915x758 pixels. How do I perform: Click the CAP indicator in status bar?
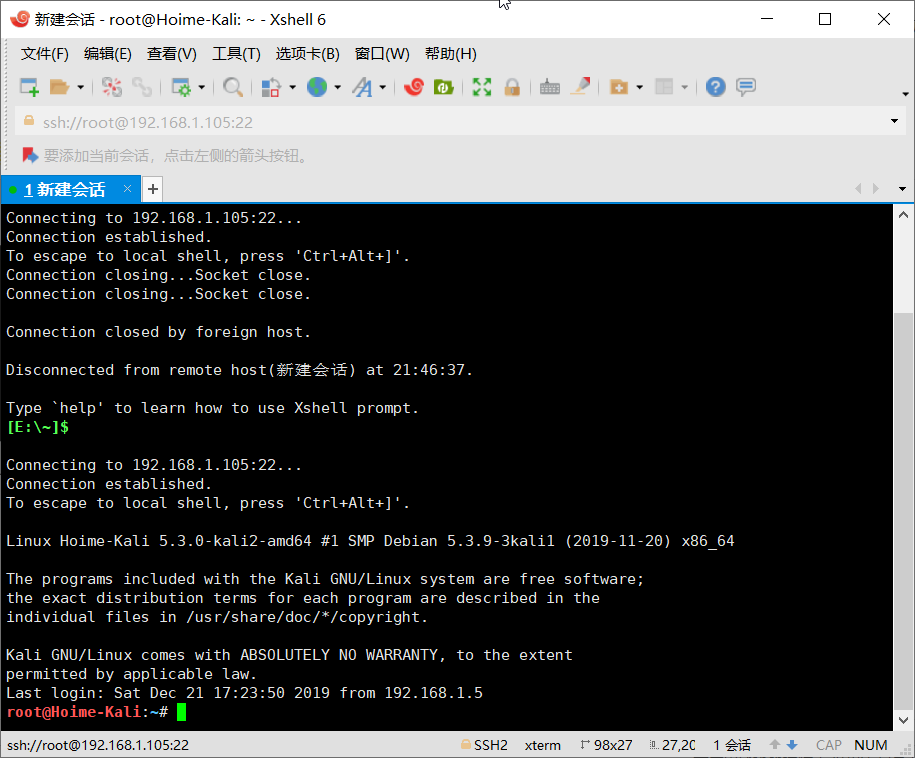(829, 745)
